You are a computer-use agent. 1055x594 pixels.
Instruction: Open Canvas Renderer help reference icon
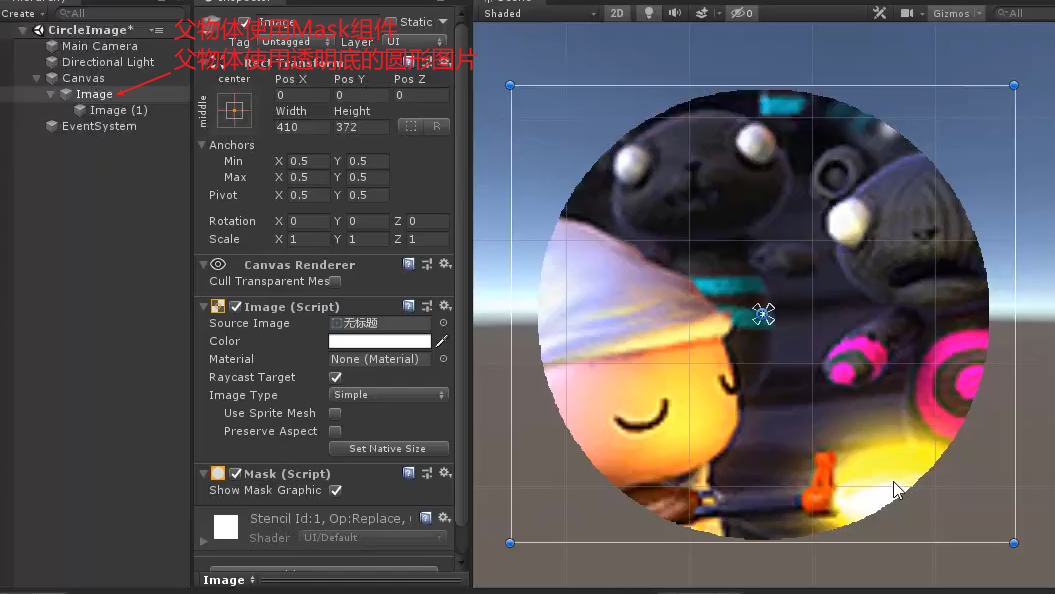[x=408, y=264]
